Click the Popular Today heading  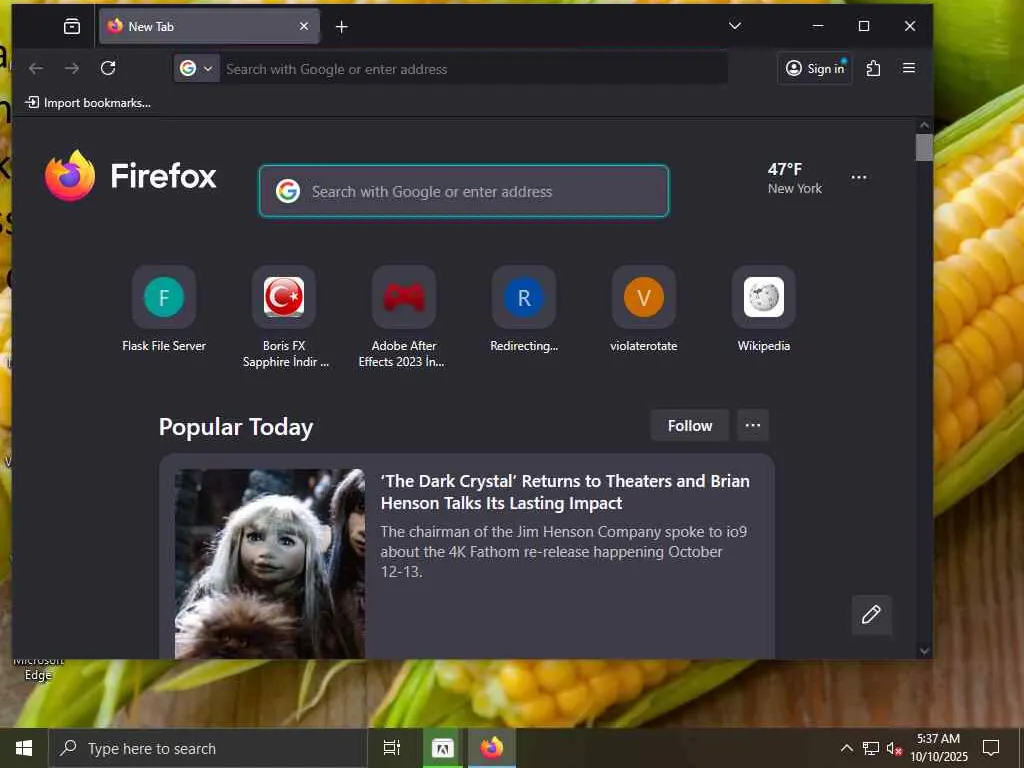click(236, 427)
